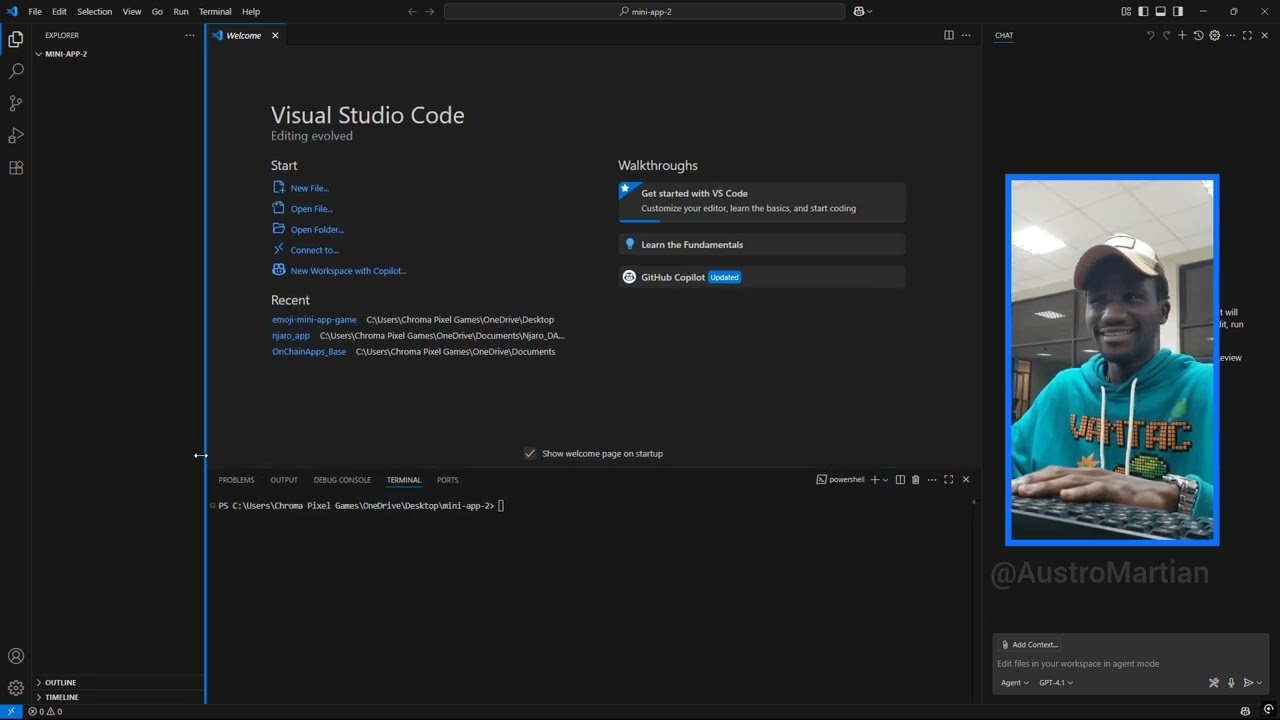
Task: Open the Search view
Action: coord(15,70)
